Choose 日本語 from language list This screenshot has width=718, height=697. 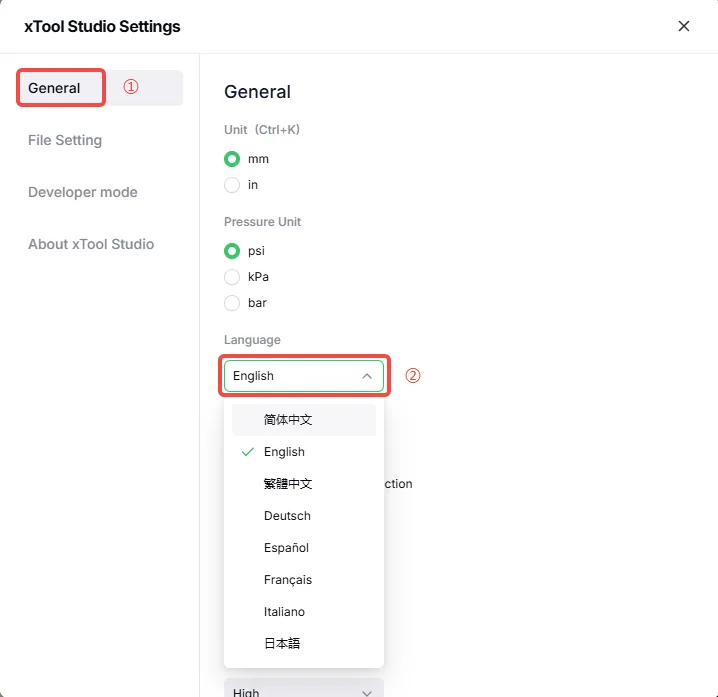(304, 643)
